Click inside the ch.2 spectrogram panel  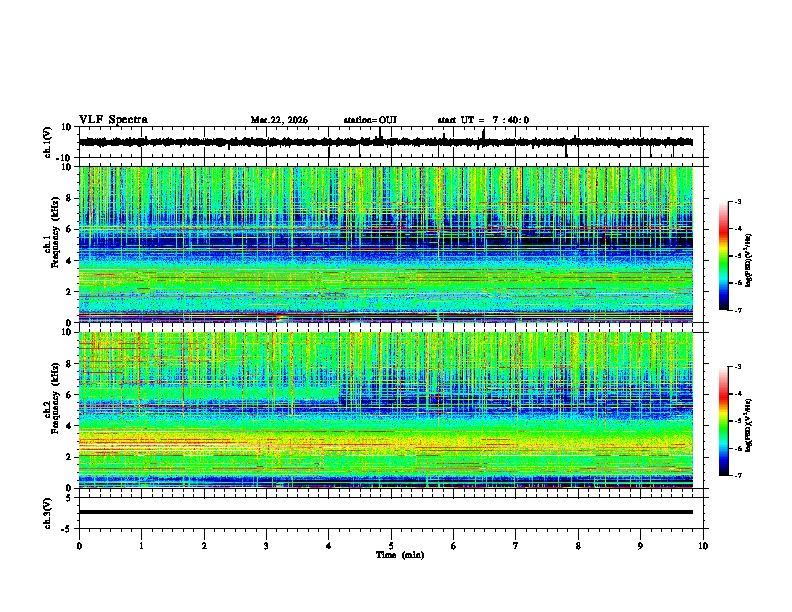pyautogui.click(x=386, y=410)
